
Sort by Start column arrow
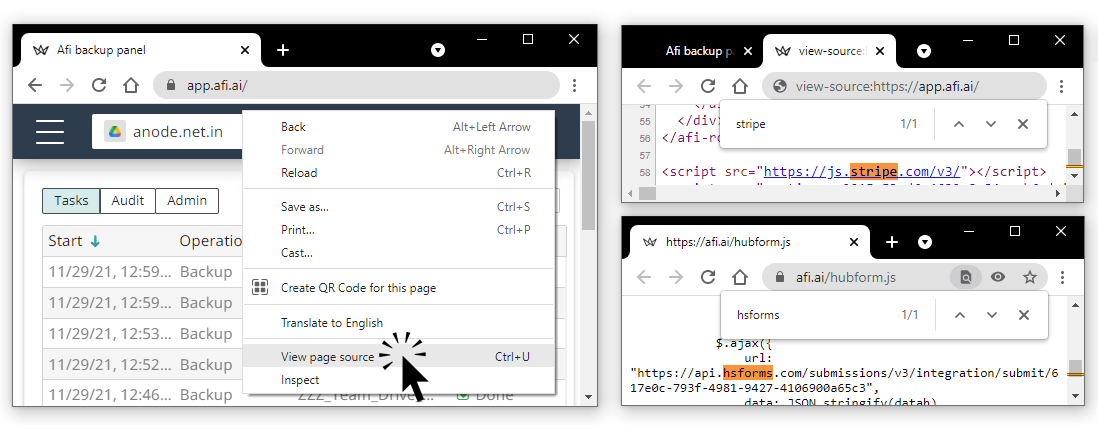pos(95,241)
